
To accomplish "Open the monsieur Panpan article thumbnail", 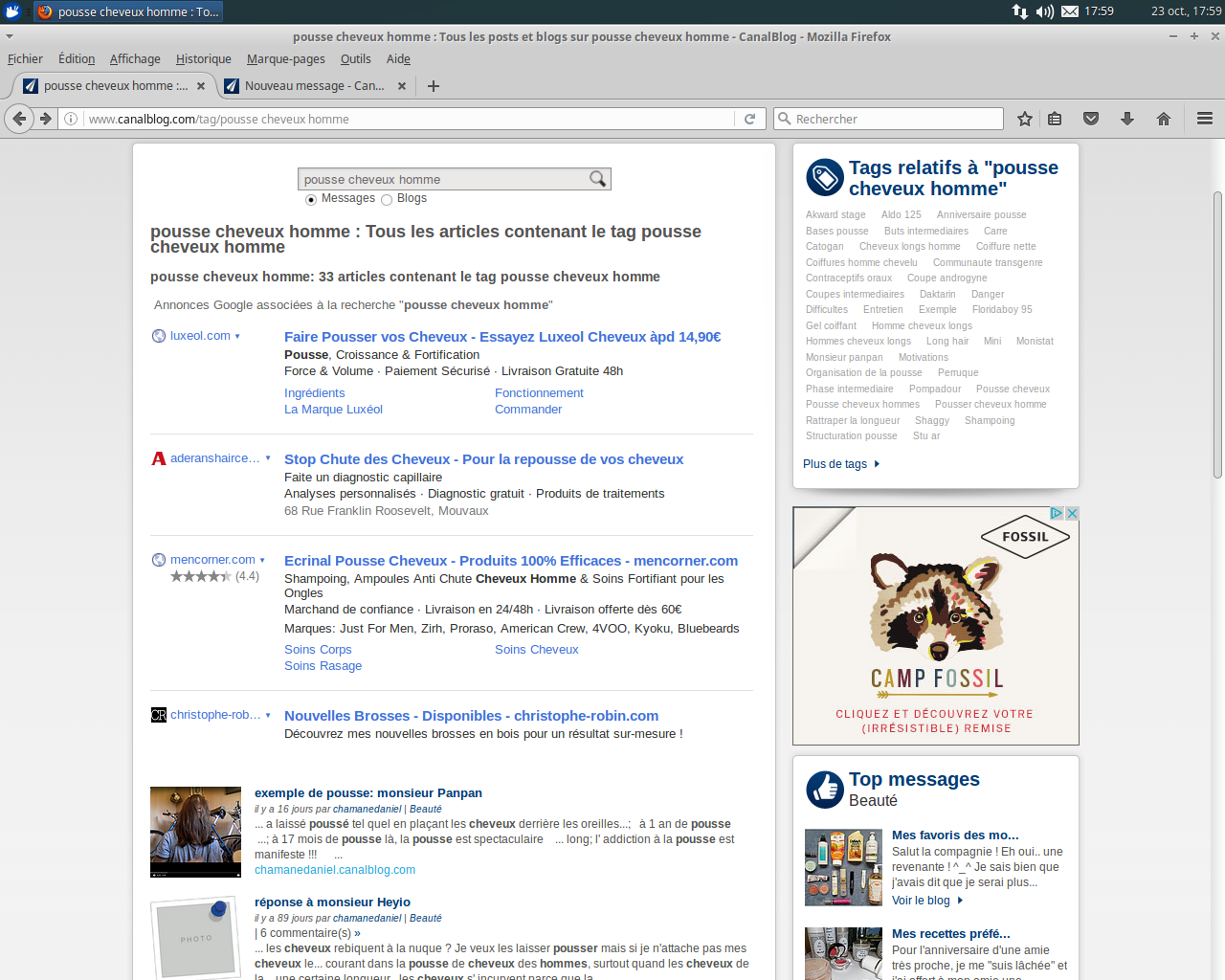I will point(195,832).
